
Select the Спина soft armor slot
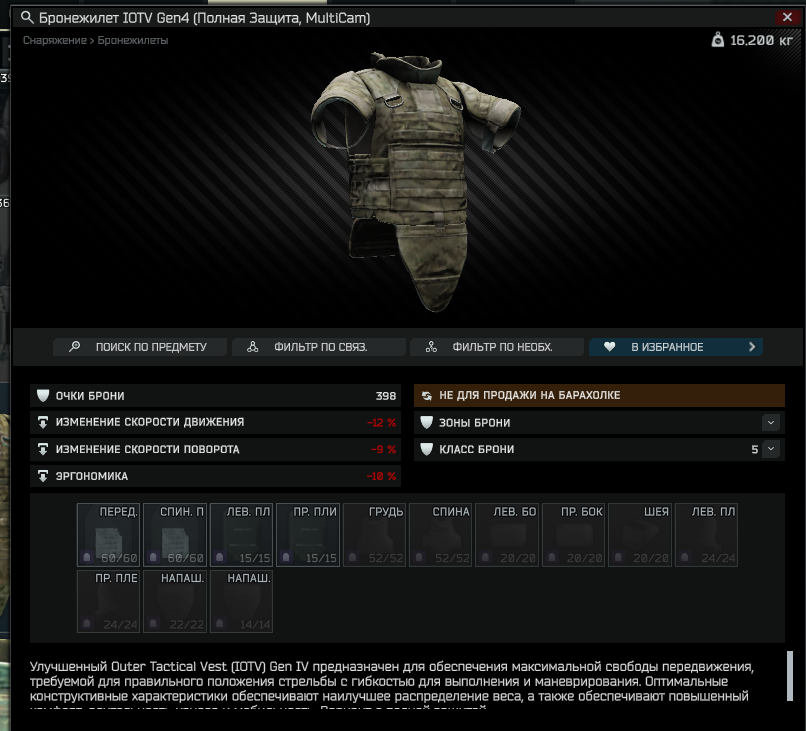pyautogui.click(x=441, y=535)
